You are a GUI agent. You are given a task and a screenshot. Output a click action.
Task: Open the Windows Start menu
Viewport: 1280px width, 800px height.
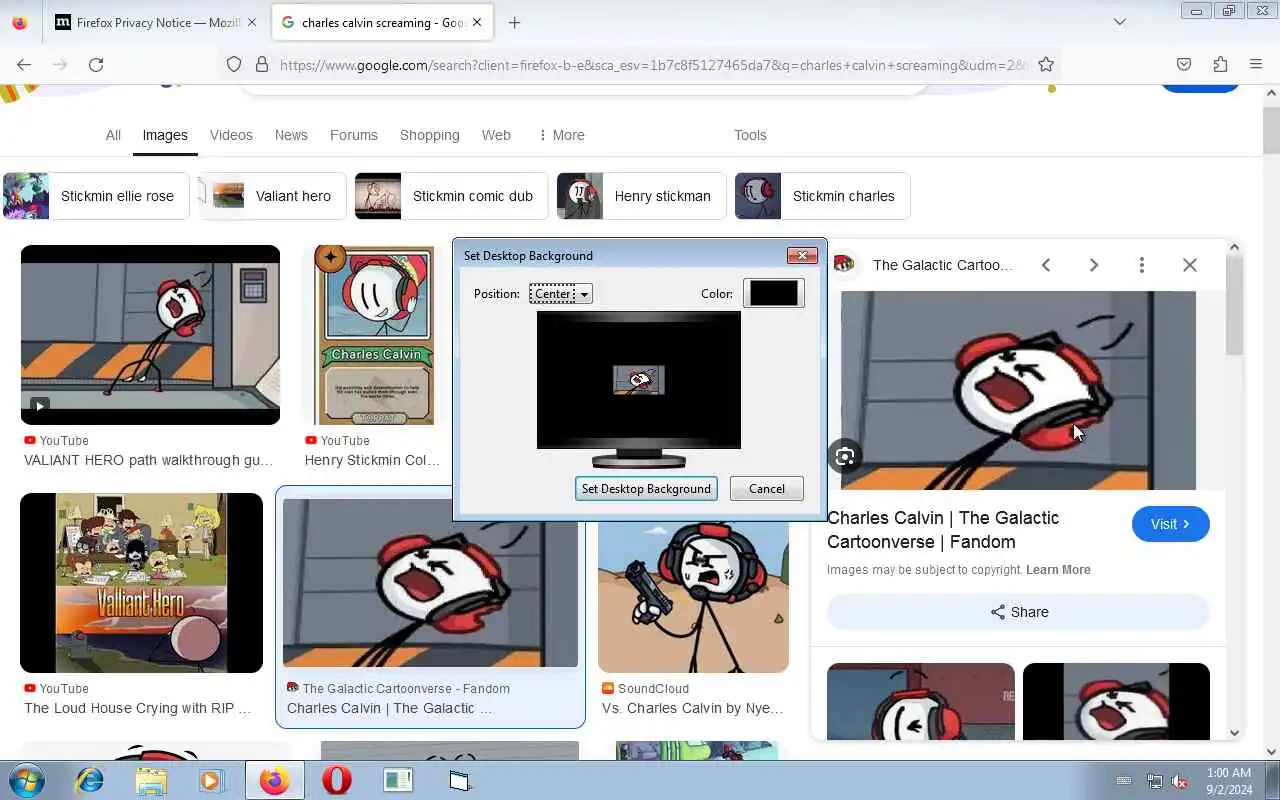(x=27, y=780)
